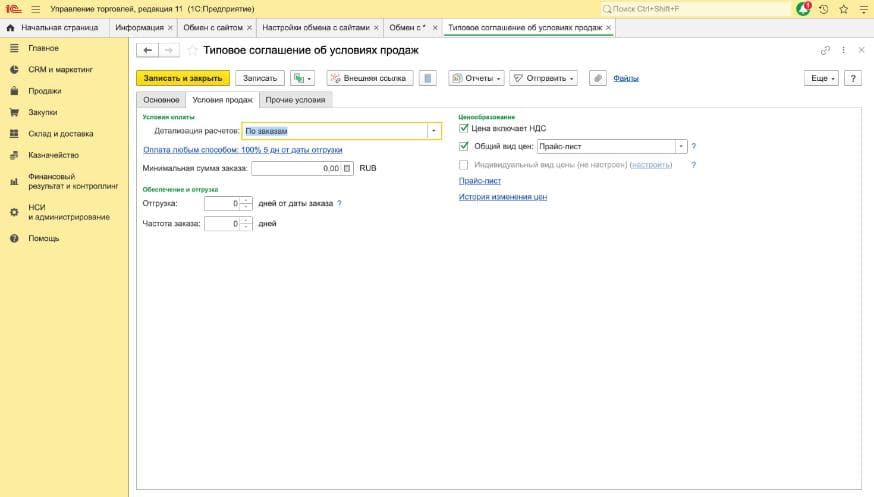Open help question-mark button in toolbar
Viewport: 874px width, 497px height.
coord(853,78)
